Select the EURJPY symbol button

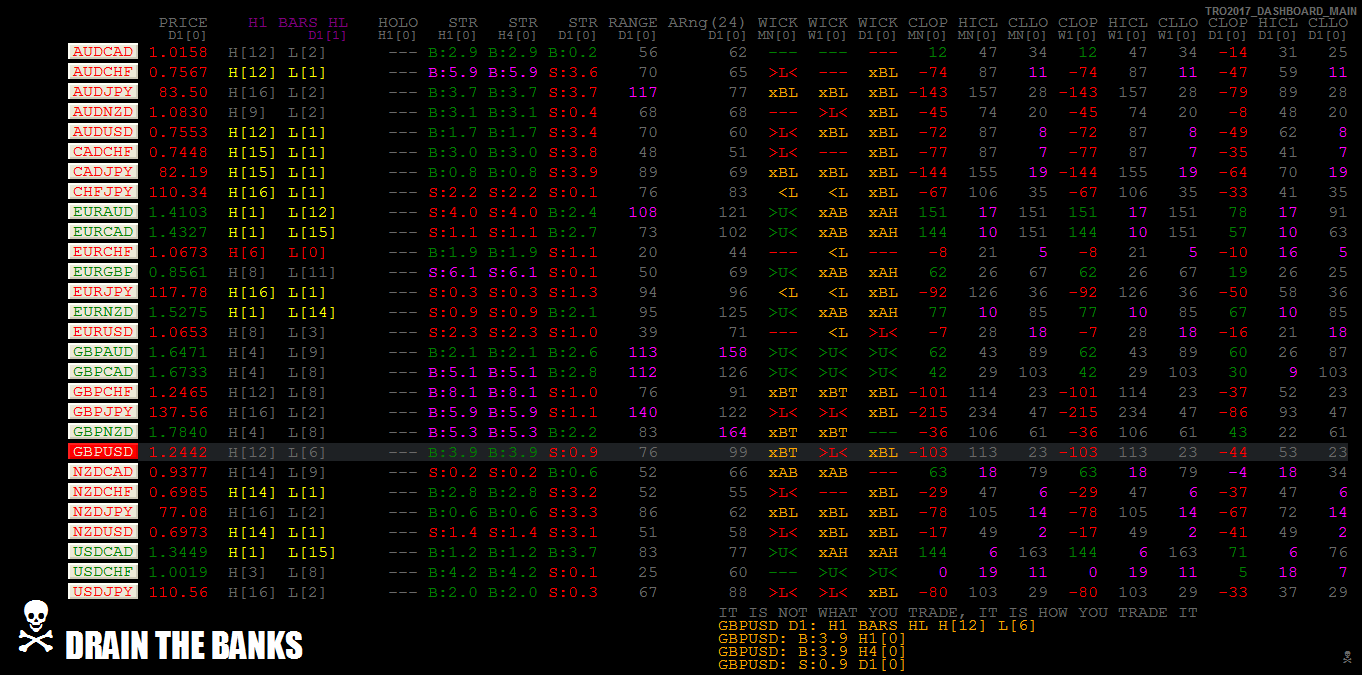(x=102, y=291)
